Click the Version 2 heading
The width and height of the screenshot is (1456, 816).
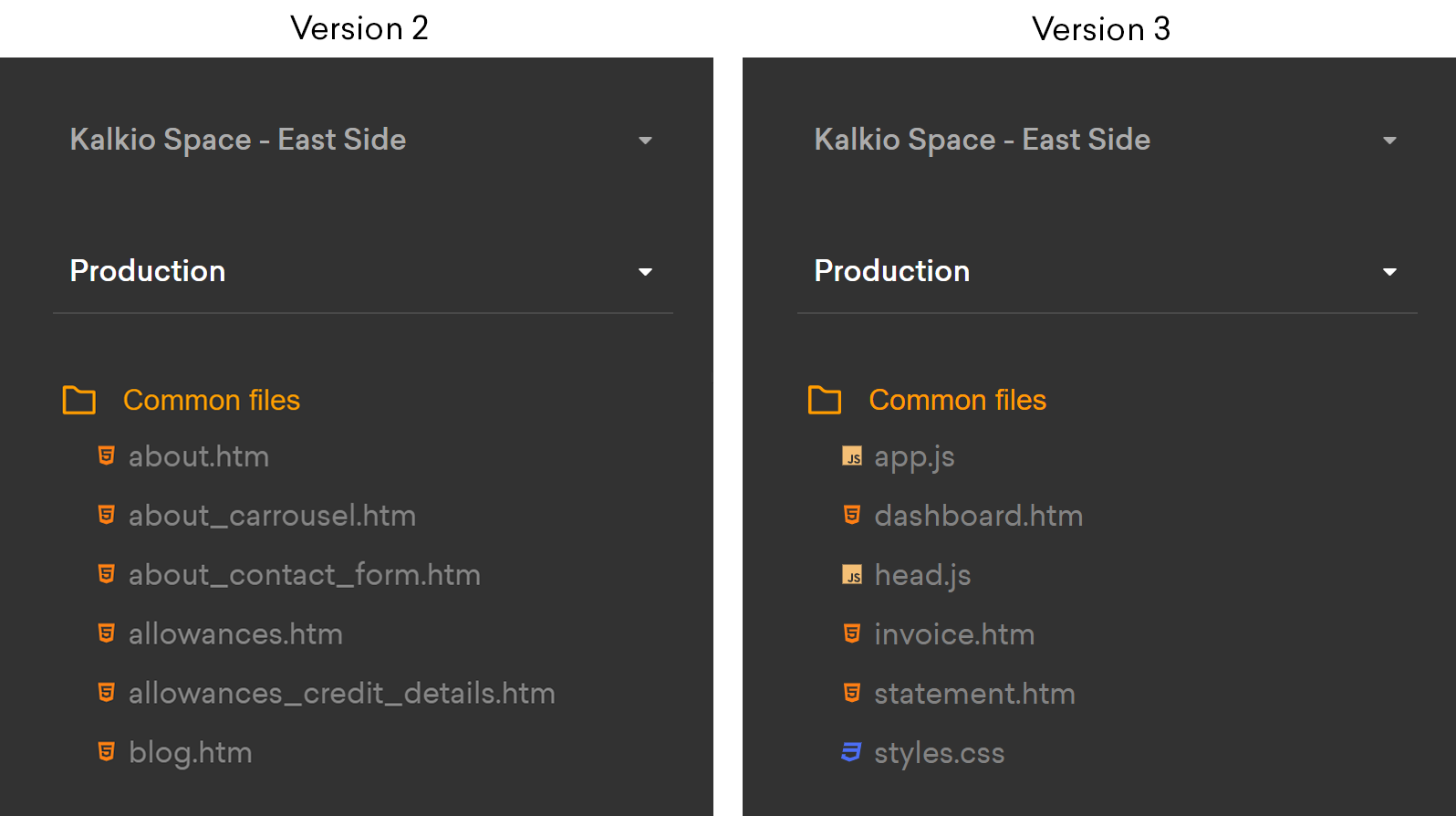tap(359, 28)
